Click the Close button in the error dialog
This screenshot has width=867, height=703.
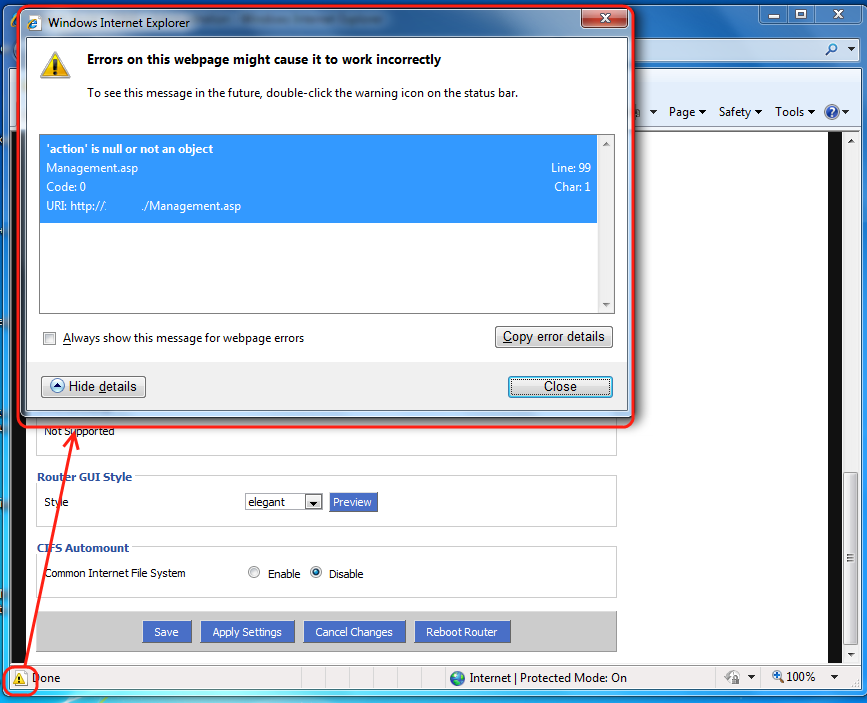point(560,387)
